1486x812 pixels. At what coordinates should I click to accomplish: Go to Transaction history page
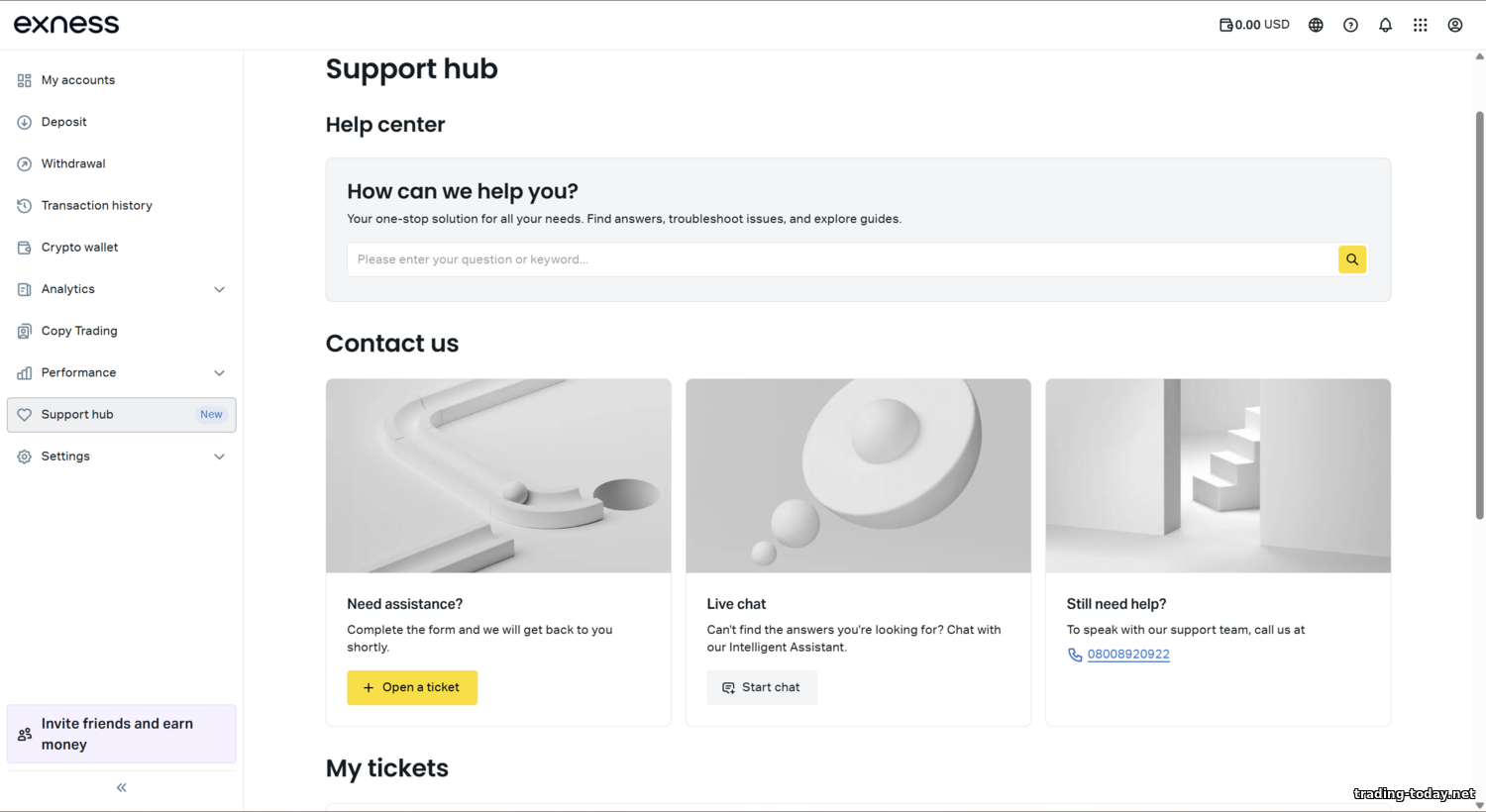(96, 206)
